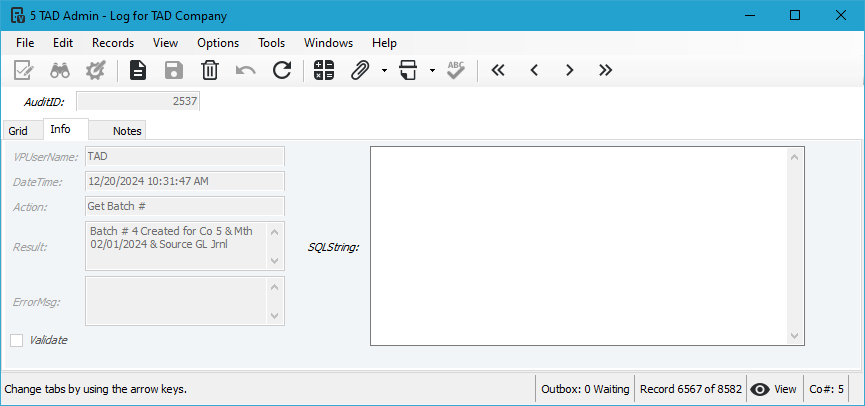The image size is (865, 406).
Task: Click the edit record checkmark-pencil icon
Action: tap(23, 71)
